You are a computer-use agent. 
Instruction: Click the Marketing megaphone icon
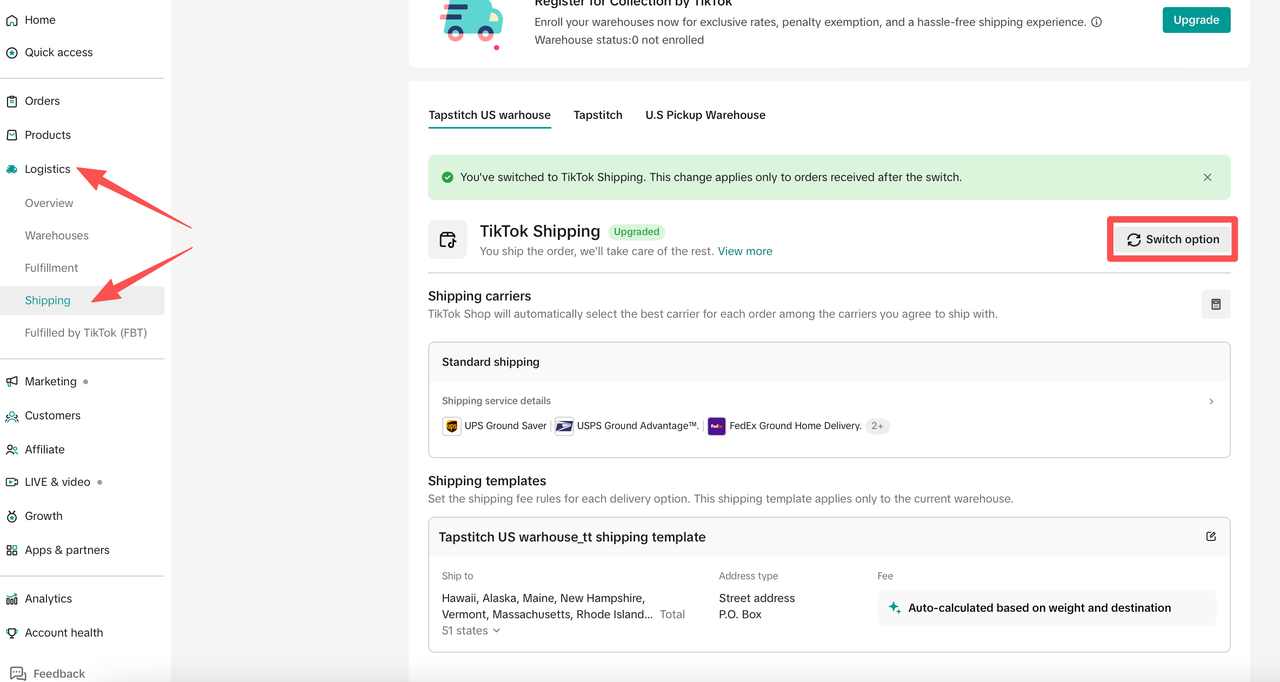[12, 381]
